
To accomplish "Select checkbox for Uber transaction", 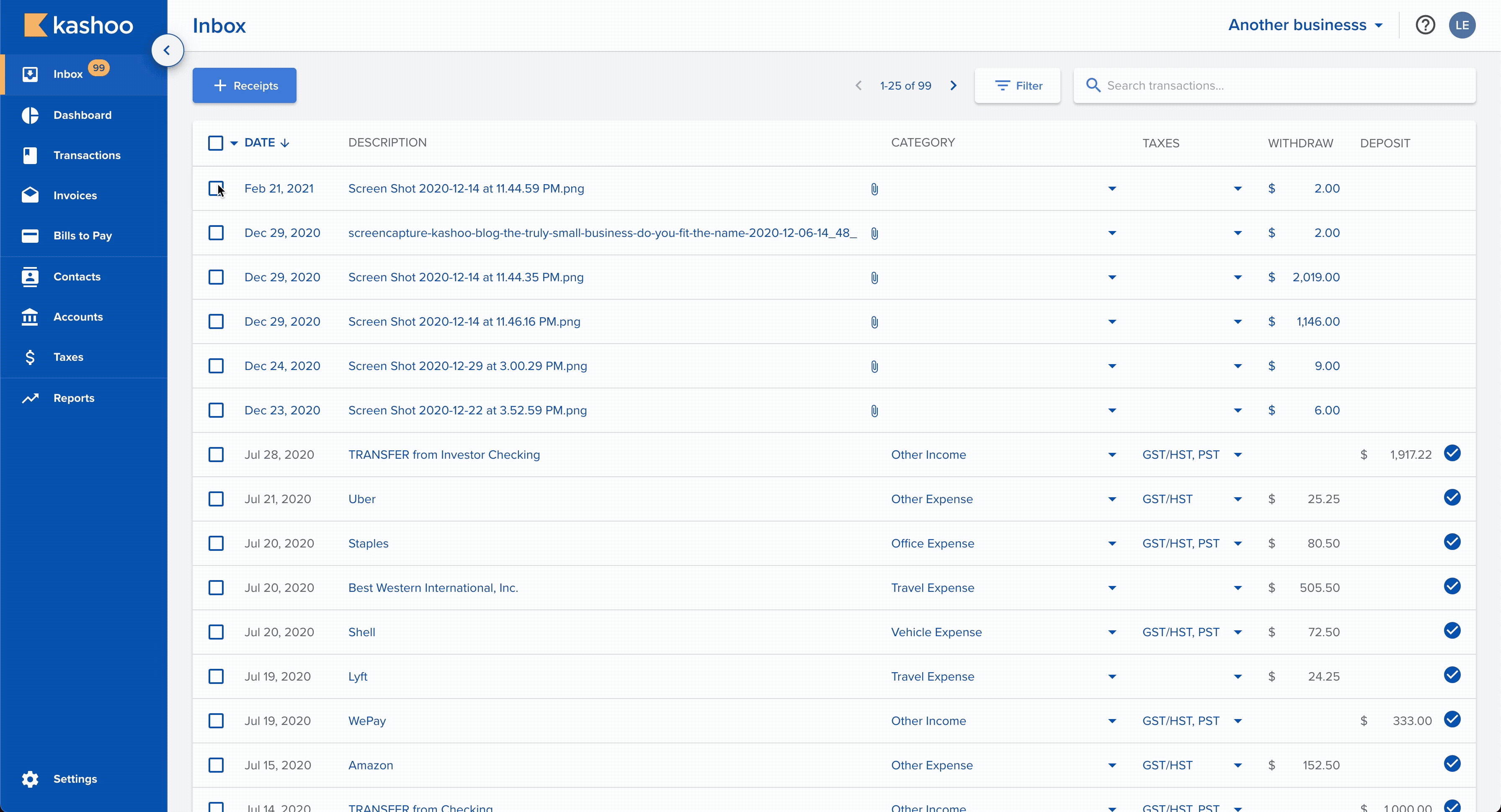I will pyautogui.click(x=216, y=499).
